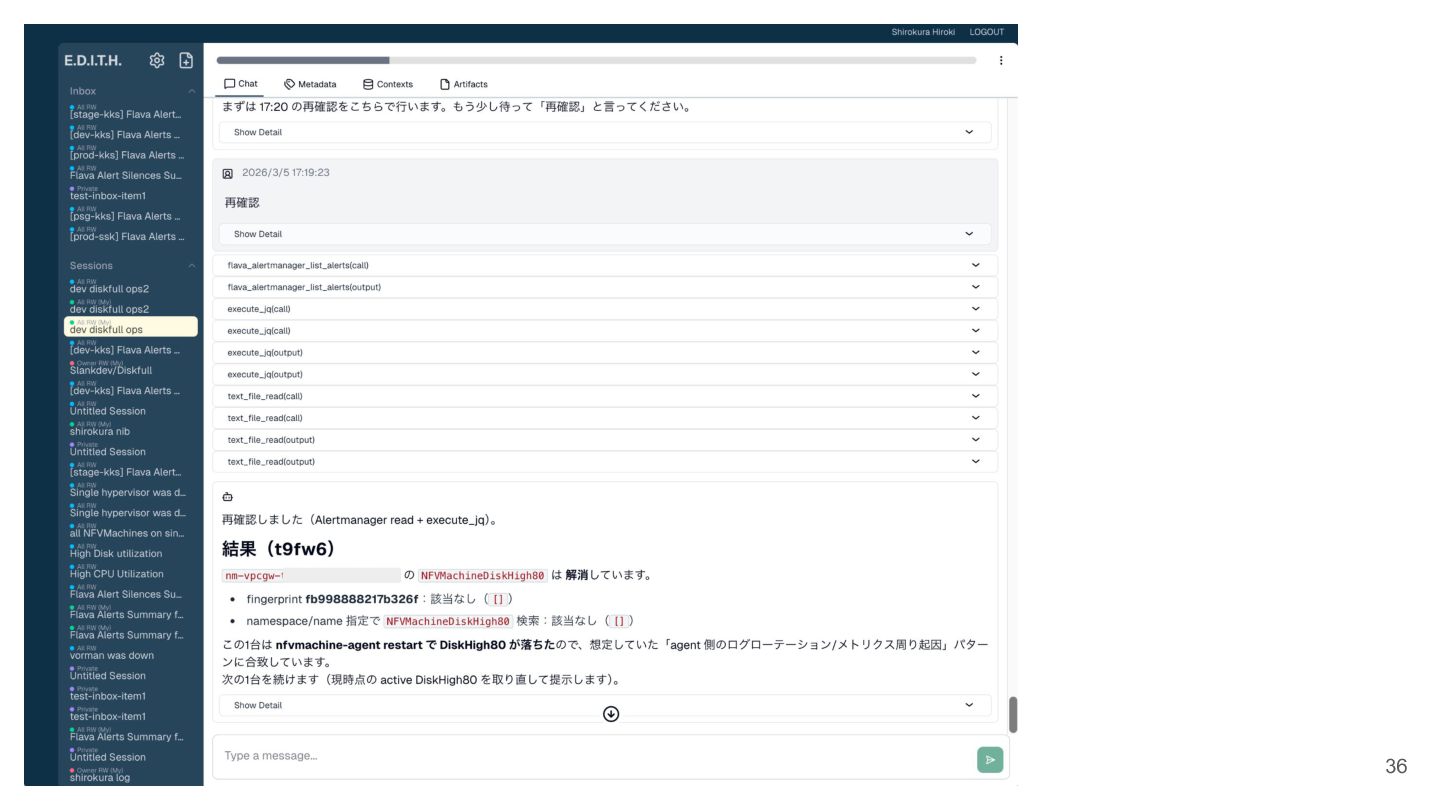Create a new session with the plus-file icon
The height and width of the screenshot is (810, 1440).
tap(186, 61)
